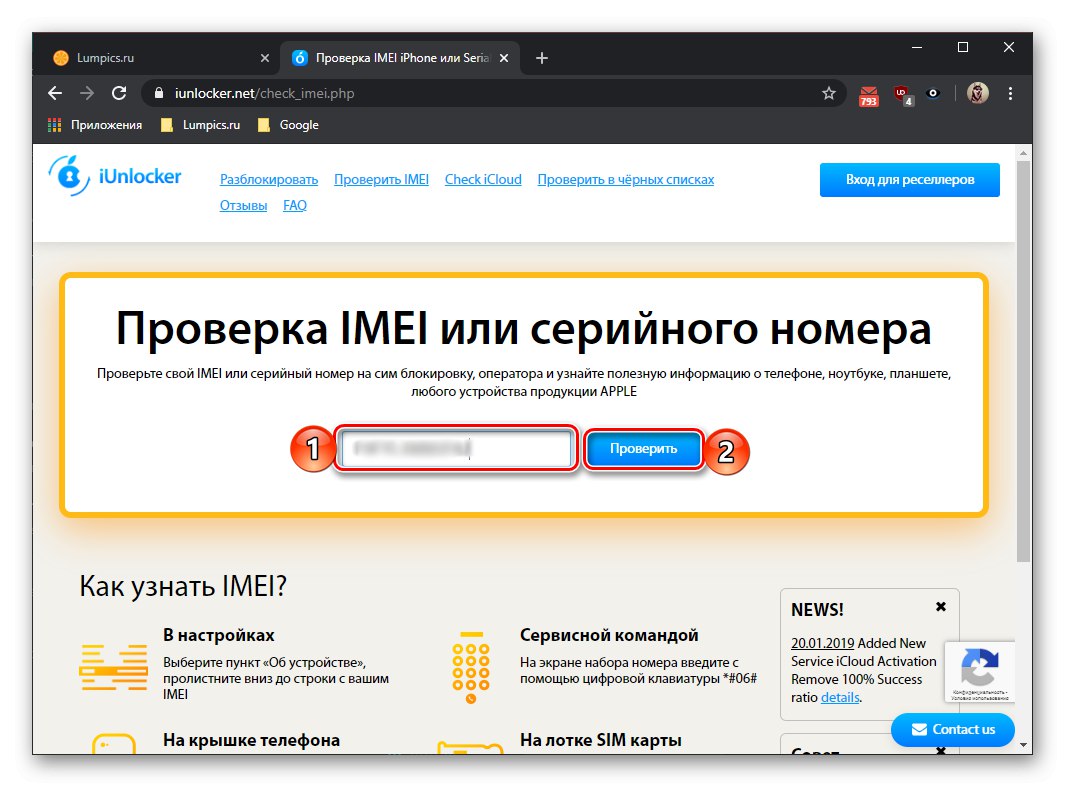Image resolution: width=1065 pixels, height=787 pixels.
Task: Click the page vertical scrollbar thumb
Action: [1023, 362]
